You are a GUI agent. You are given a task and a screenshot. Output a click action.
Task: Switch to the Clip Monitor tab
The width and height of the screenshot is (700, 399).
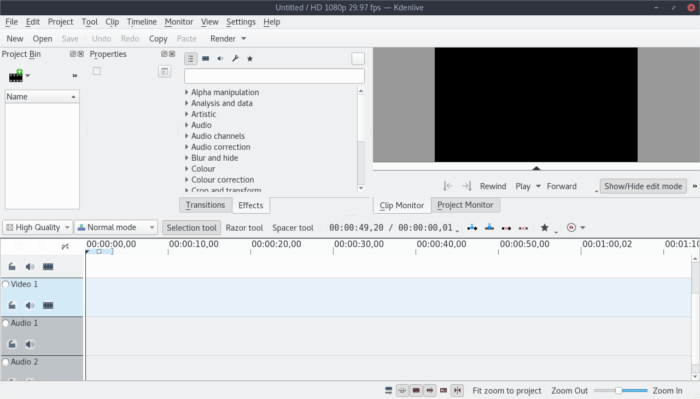pos(401,205)
